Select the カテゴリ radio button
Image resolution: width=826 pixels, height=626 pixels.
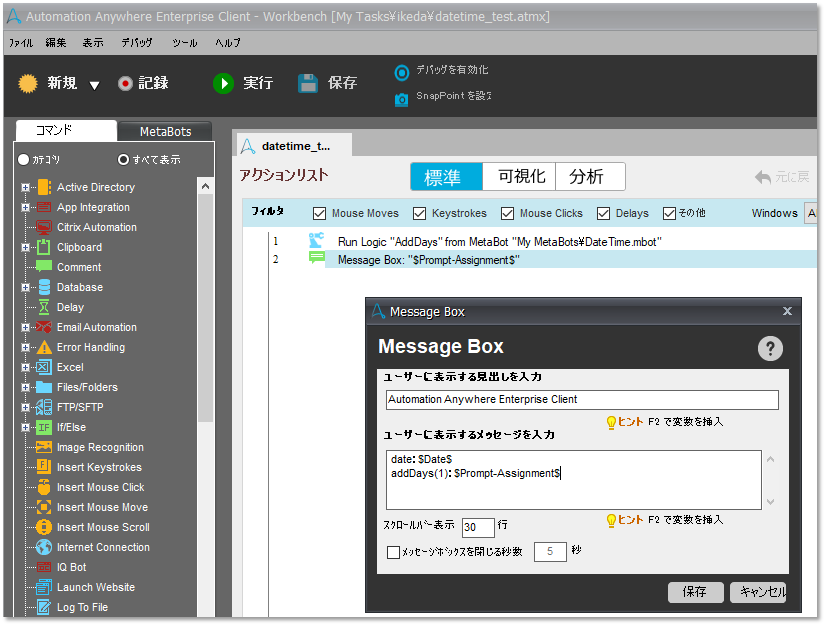(23, 159)
